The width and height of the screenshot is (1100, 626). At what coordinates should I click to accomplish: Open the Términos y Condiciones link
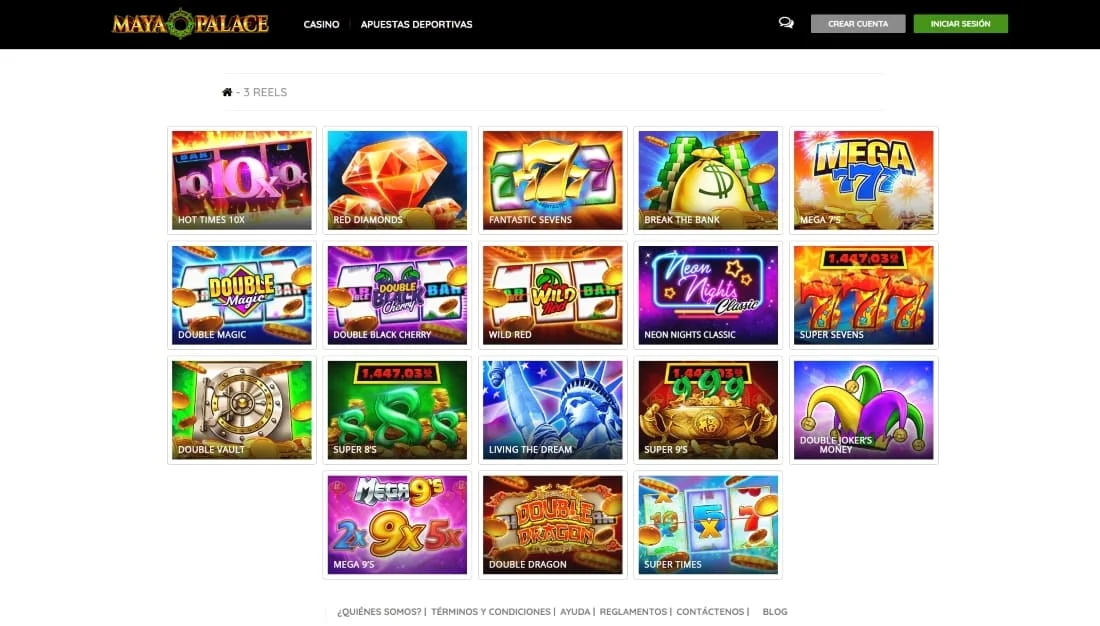click(x=491, y=612)
